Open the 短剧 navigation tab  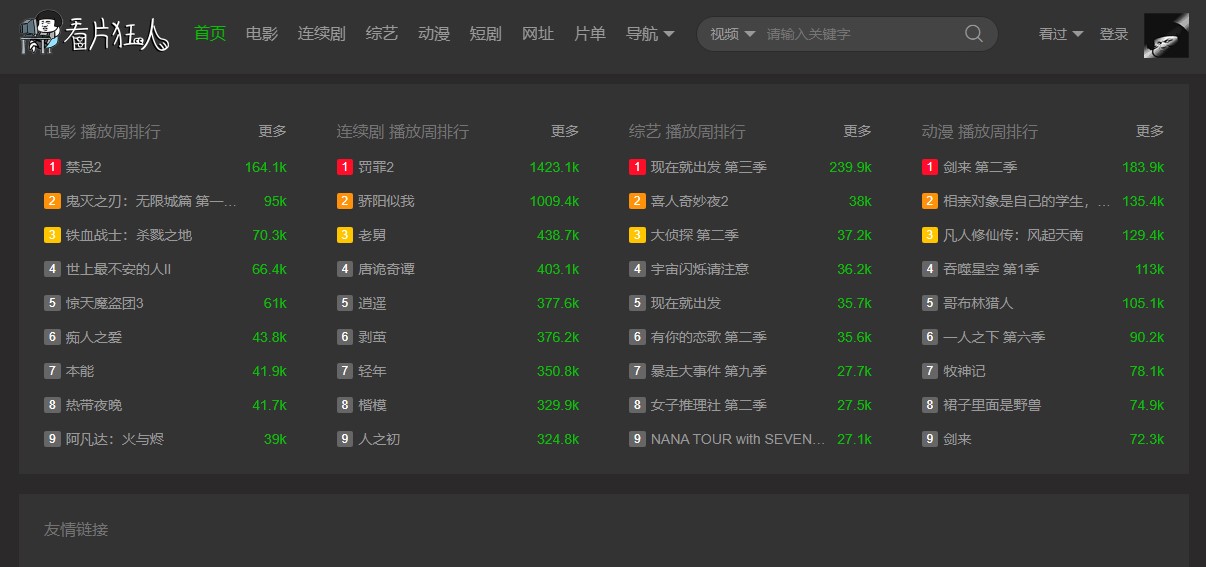coord(486,34)
